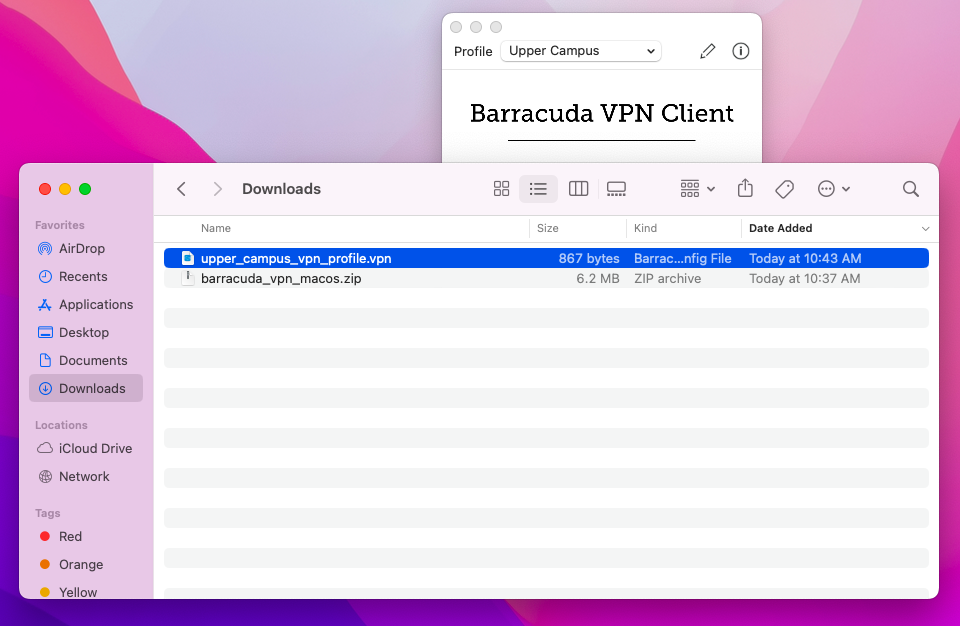
Task: Close the Finder window with red button
Action: (x=45, y=189)
